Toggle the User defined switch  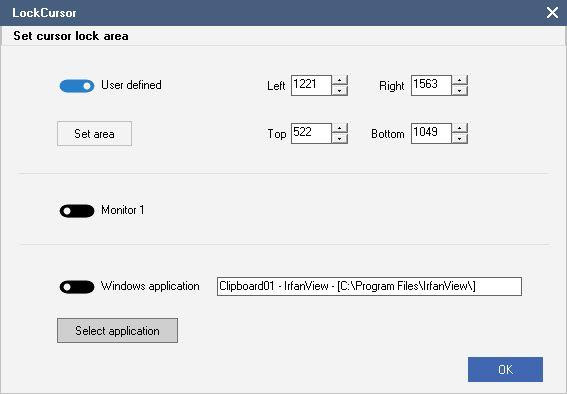tap(77, 86)
